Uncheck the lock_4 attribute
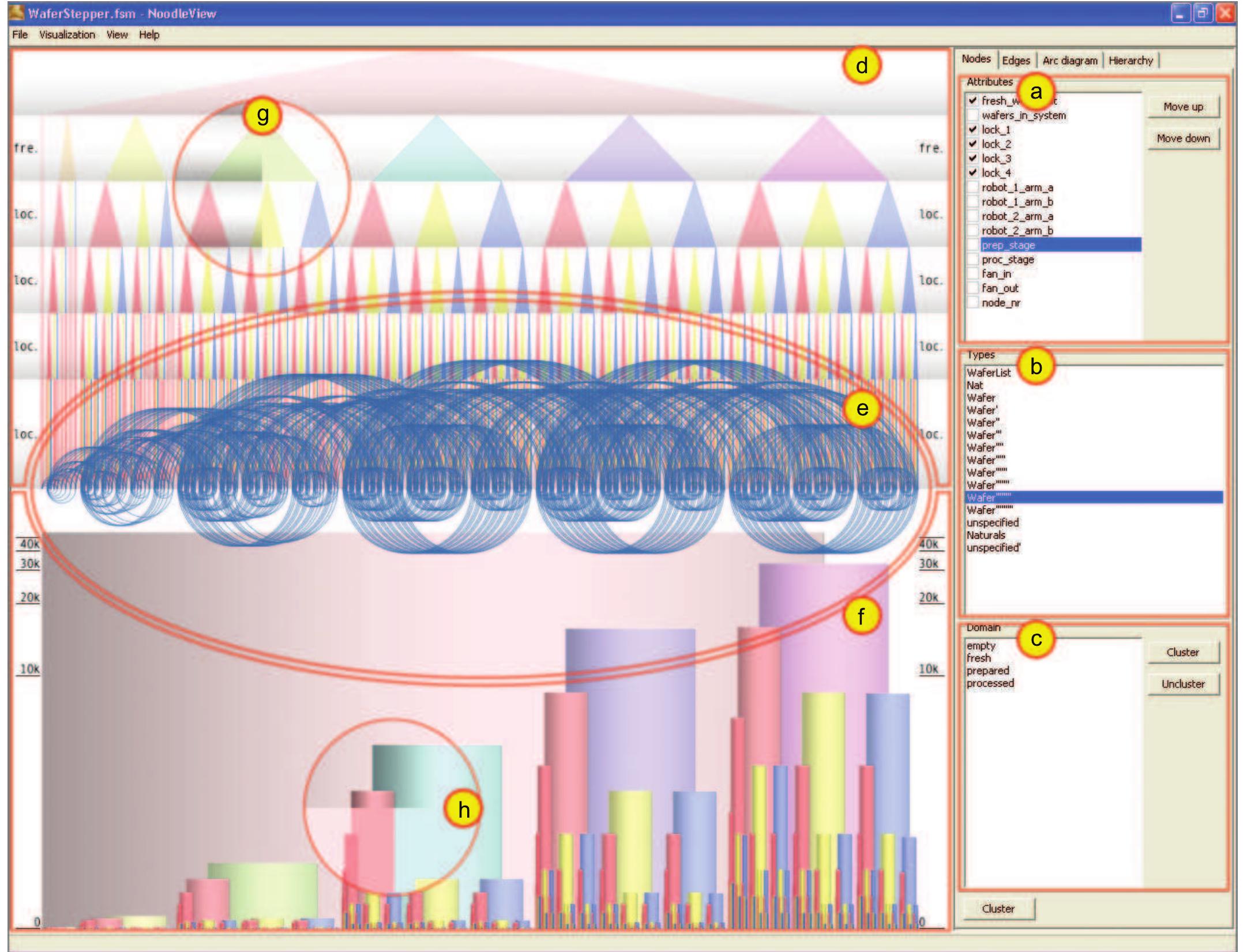Screen dimensions: 1243x952 point(973,173)
